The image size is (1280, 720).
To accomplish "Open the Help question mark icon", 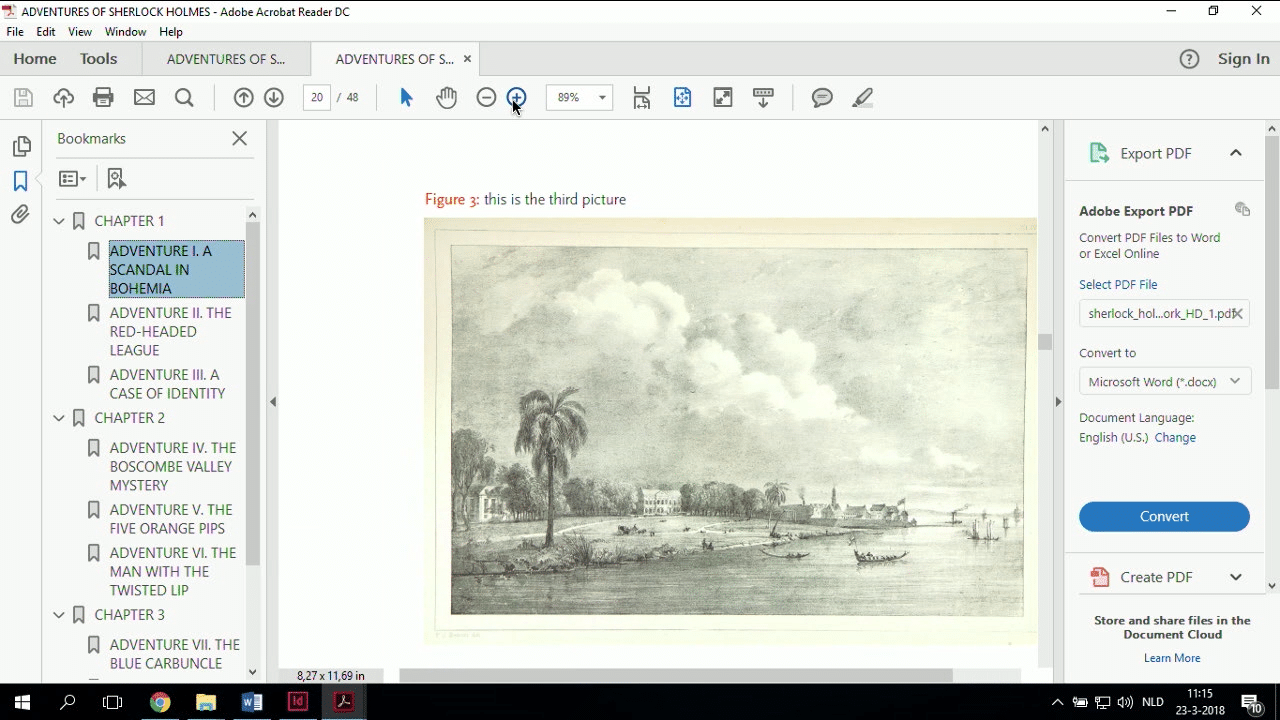I will tap(1189, 59).
